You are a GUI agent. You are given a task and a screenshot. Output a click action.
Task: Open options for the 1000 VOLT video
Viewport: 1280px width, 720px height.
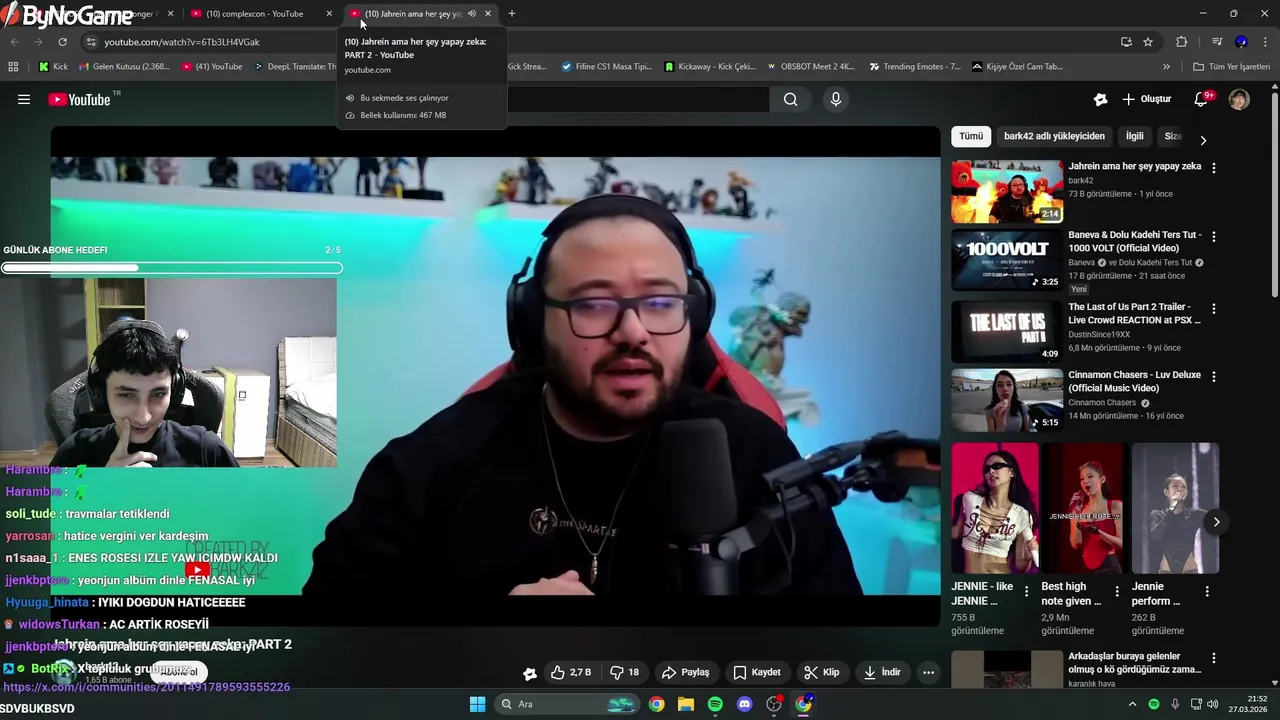(1214, 237)
